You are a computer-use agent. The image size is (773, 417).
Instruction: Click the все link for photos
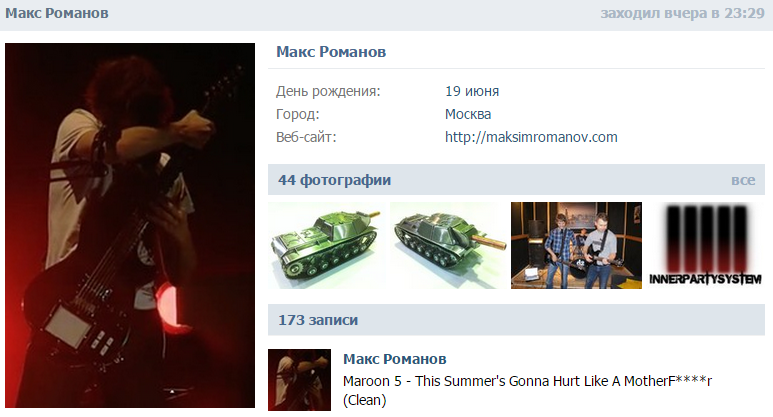[743, 180]
